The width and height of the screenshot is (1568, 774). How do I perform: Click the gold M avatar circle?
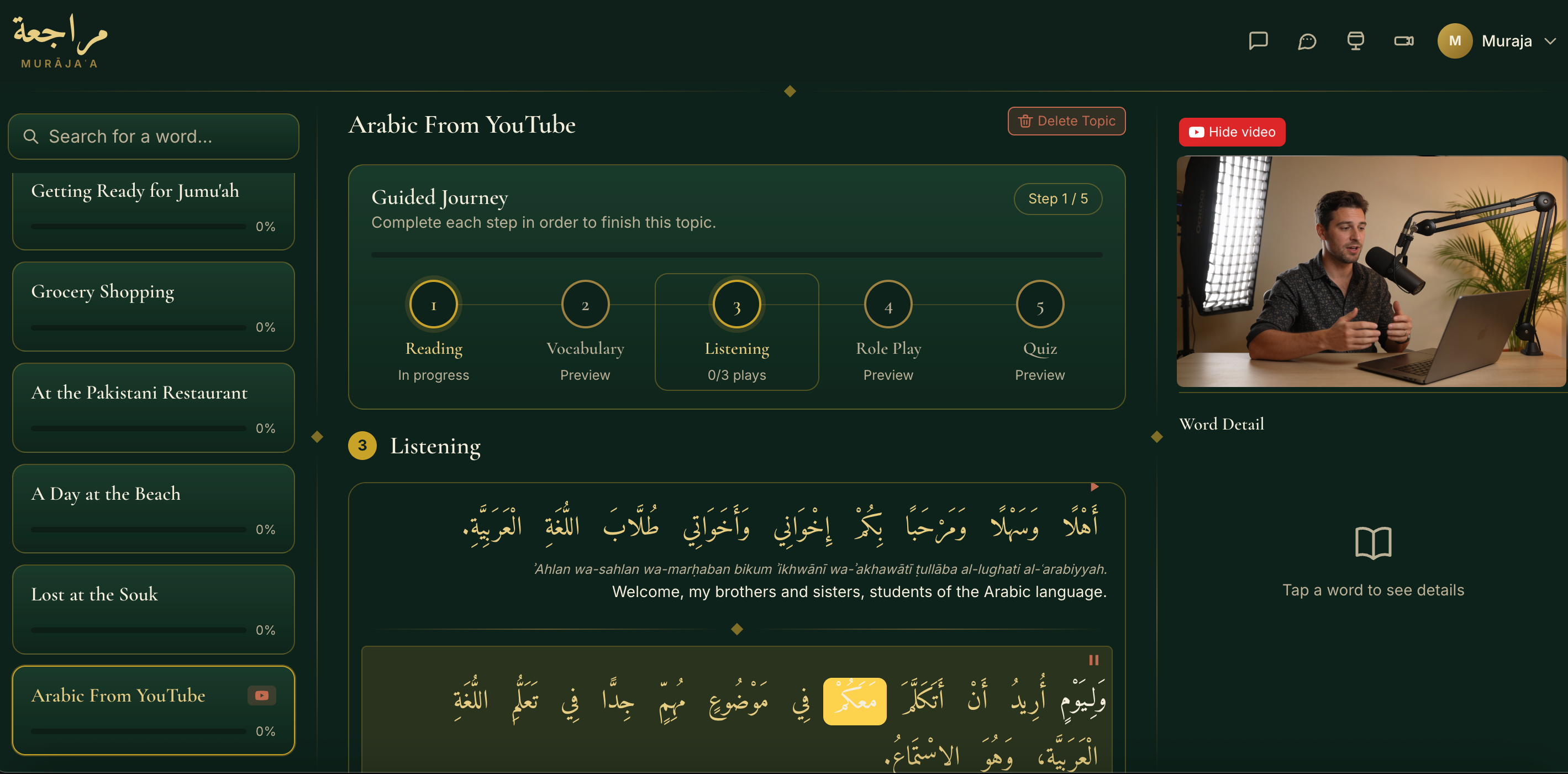1455,41
